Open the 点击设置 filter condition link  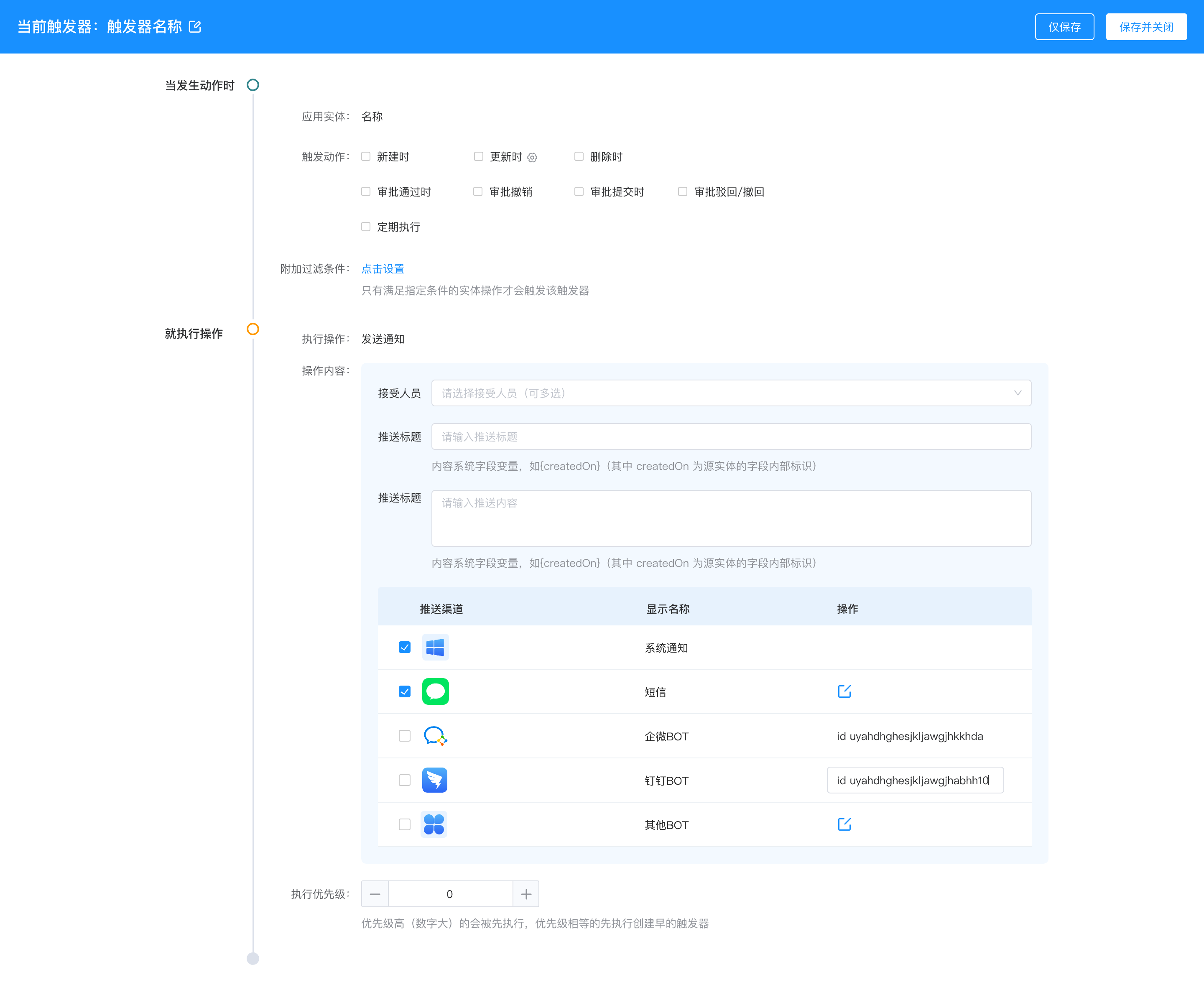(383, 269)
